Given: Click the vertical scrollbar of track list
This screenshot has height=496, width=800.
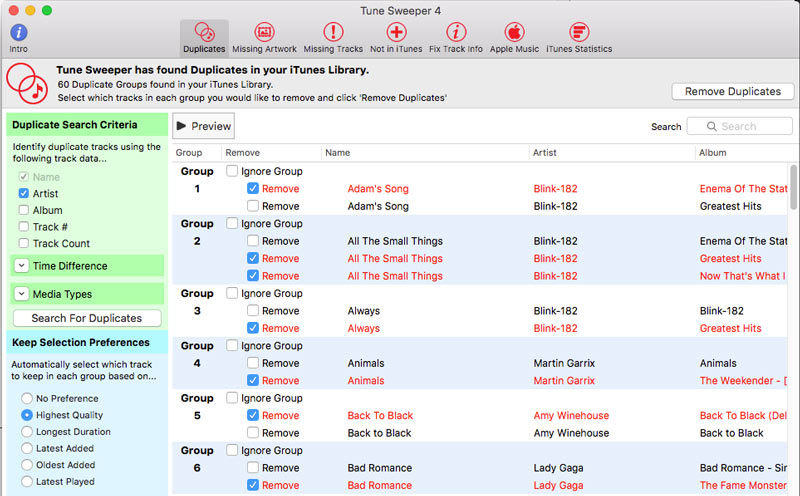Looking at the screenshot, I should (793, 187).
